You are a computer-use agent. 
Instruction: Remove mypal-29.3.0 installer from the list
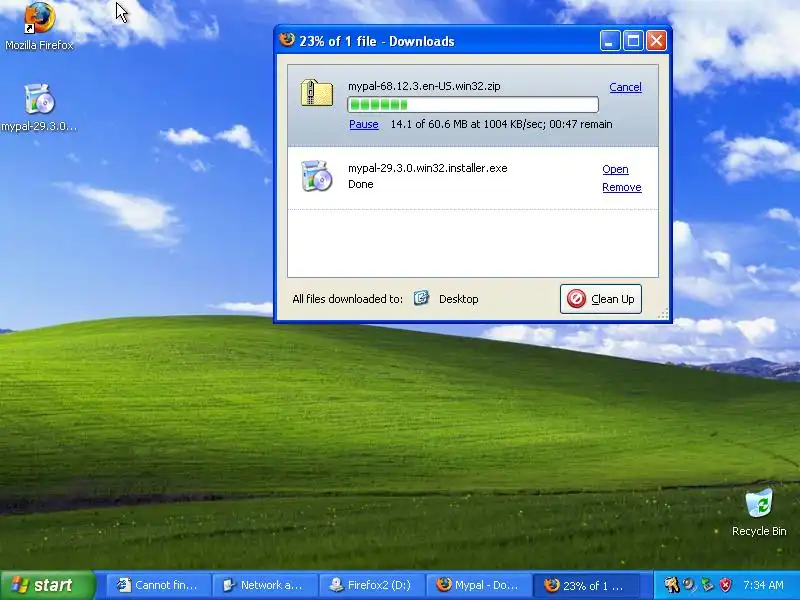(x=621, y=187)
